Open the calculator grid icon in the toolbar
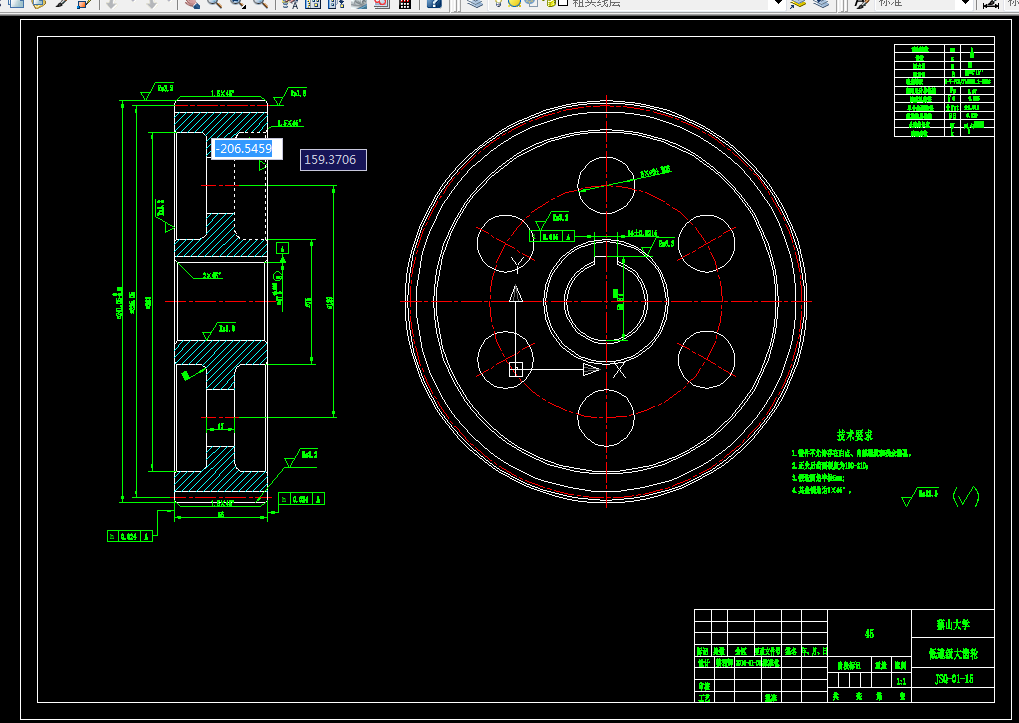Image resolution: width=1019 pixels, height=723 pixels. coord(405,3)
